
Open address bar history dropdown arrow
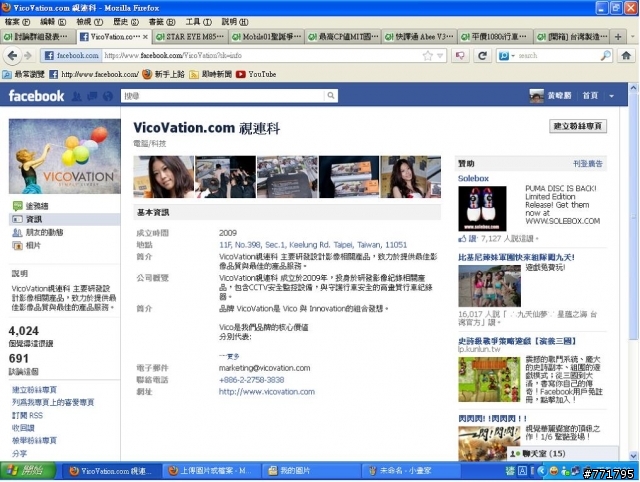440,56
